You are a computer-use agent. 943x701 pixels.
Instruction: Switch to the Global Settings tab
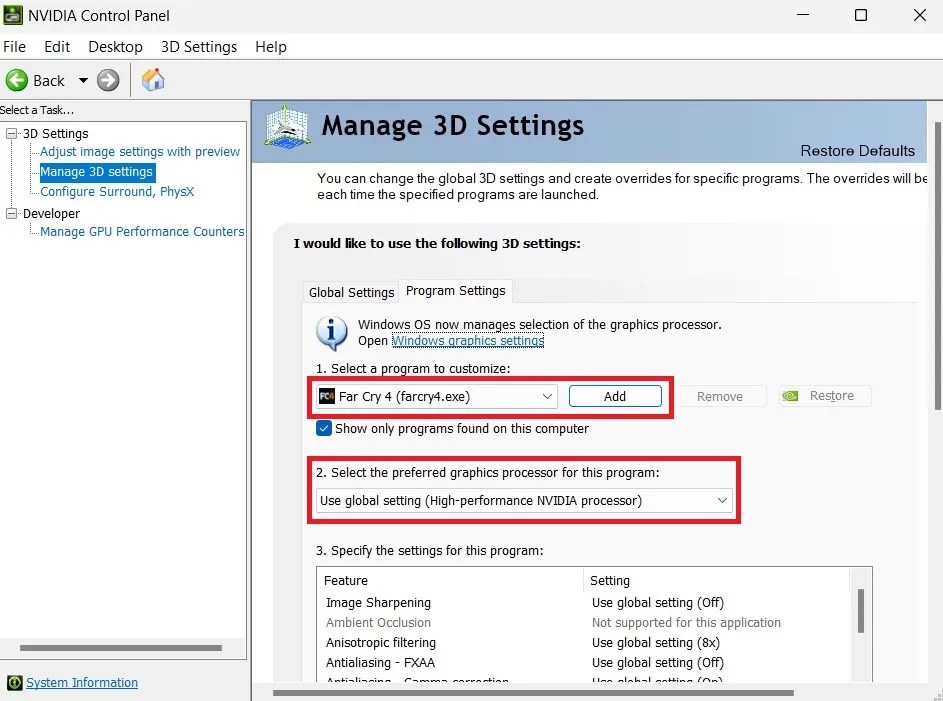(350, 292)
